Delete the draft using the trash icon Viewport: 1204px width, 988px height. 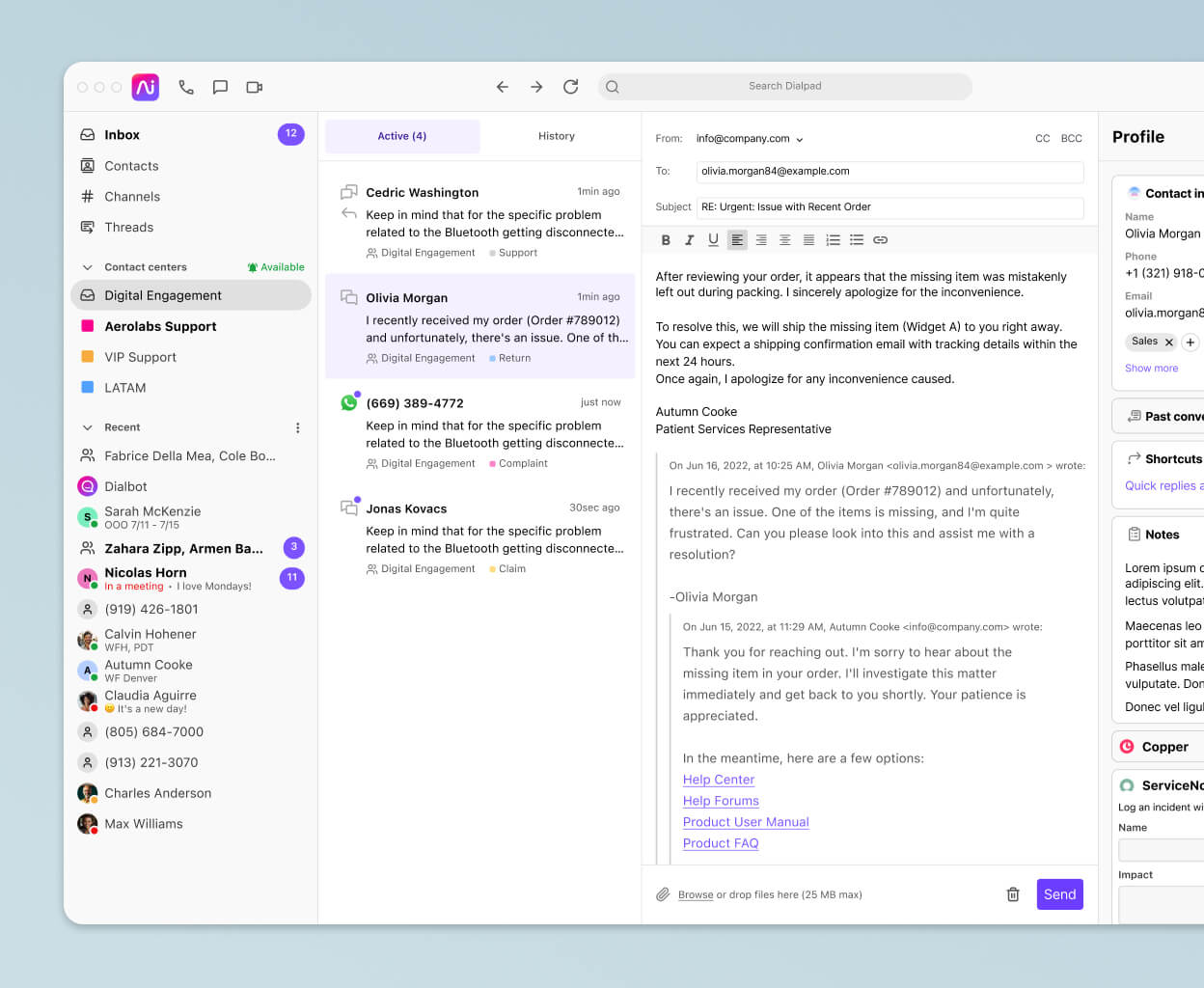point(1012,894)
